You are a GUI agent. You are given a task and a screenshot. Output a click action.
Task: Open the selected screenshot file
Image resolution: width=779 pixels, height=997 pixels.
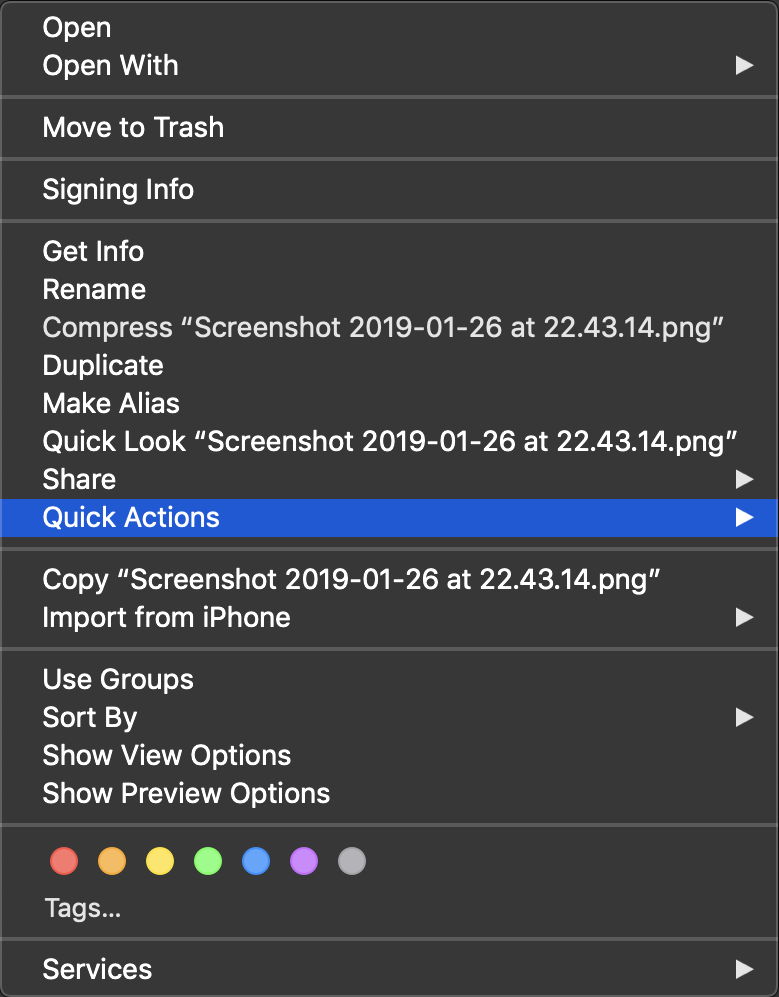(x=75, y=28)
